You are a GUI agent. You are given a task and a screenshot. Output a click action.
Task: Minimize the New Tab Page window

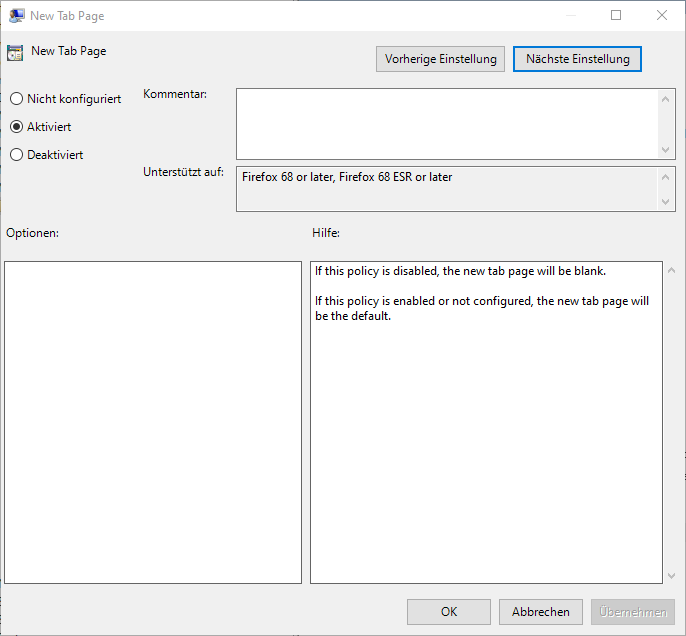click(x=570, y=15)
